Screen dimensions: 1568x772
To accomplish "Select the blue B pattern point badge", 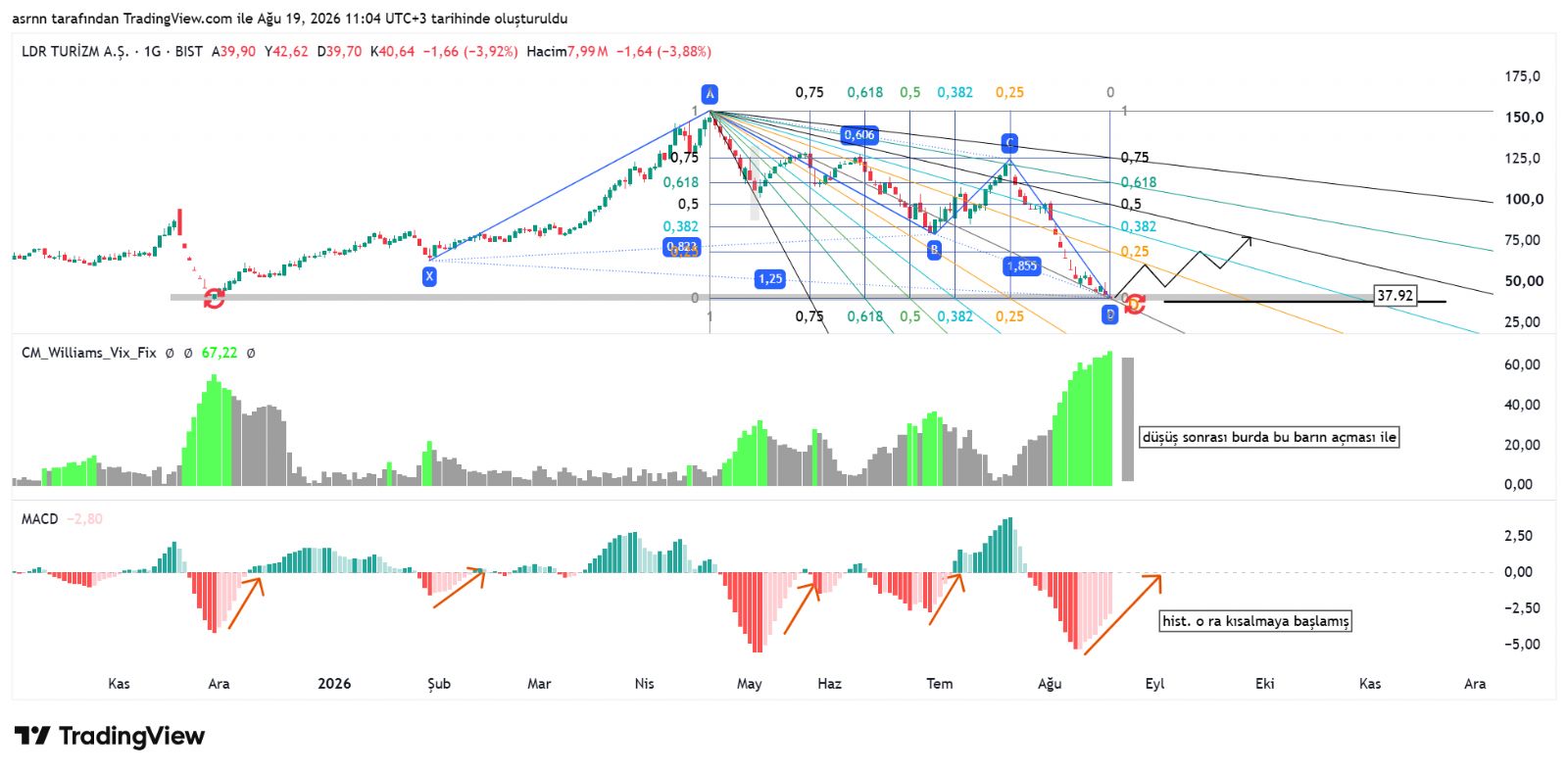I will pyautogui.click(x=934, y=250).
